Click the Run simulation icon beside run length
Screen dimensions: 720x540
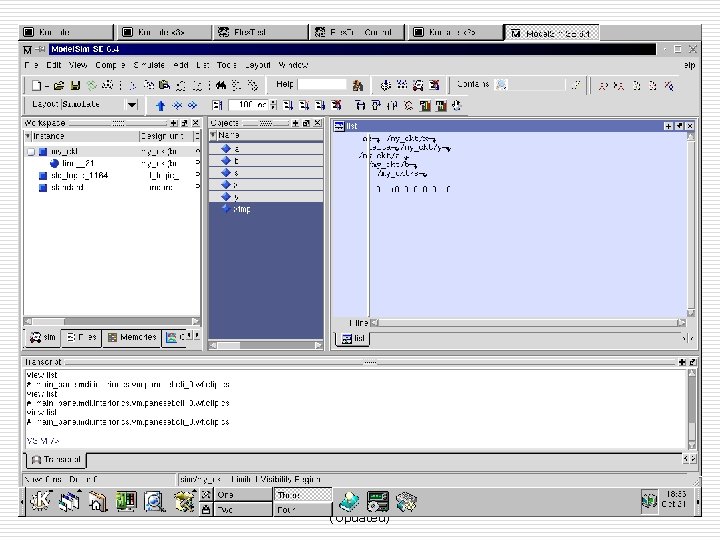tap(288, 106)
